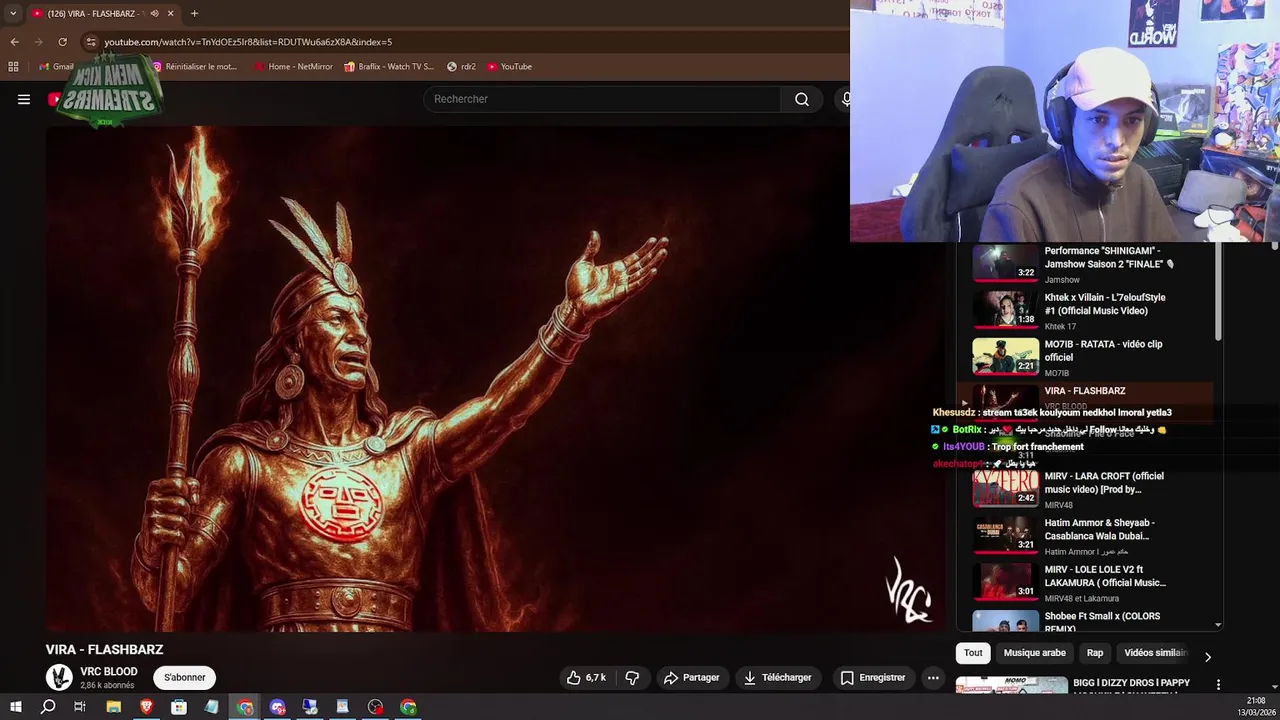The width and height of the screenshot is (1280, 720).
Task: Select the Tout filter chip
Action: (x=973, y=653)
